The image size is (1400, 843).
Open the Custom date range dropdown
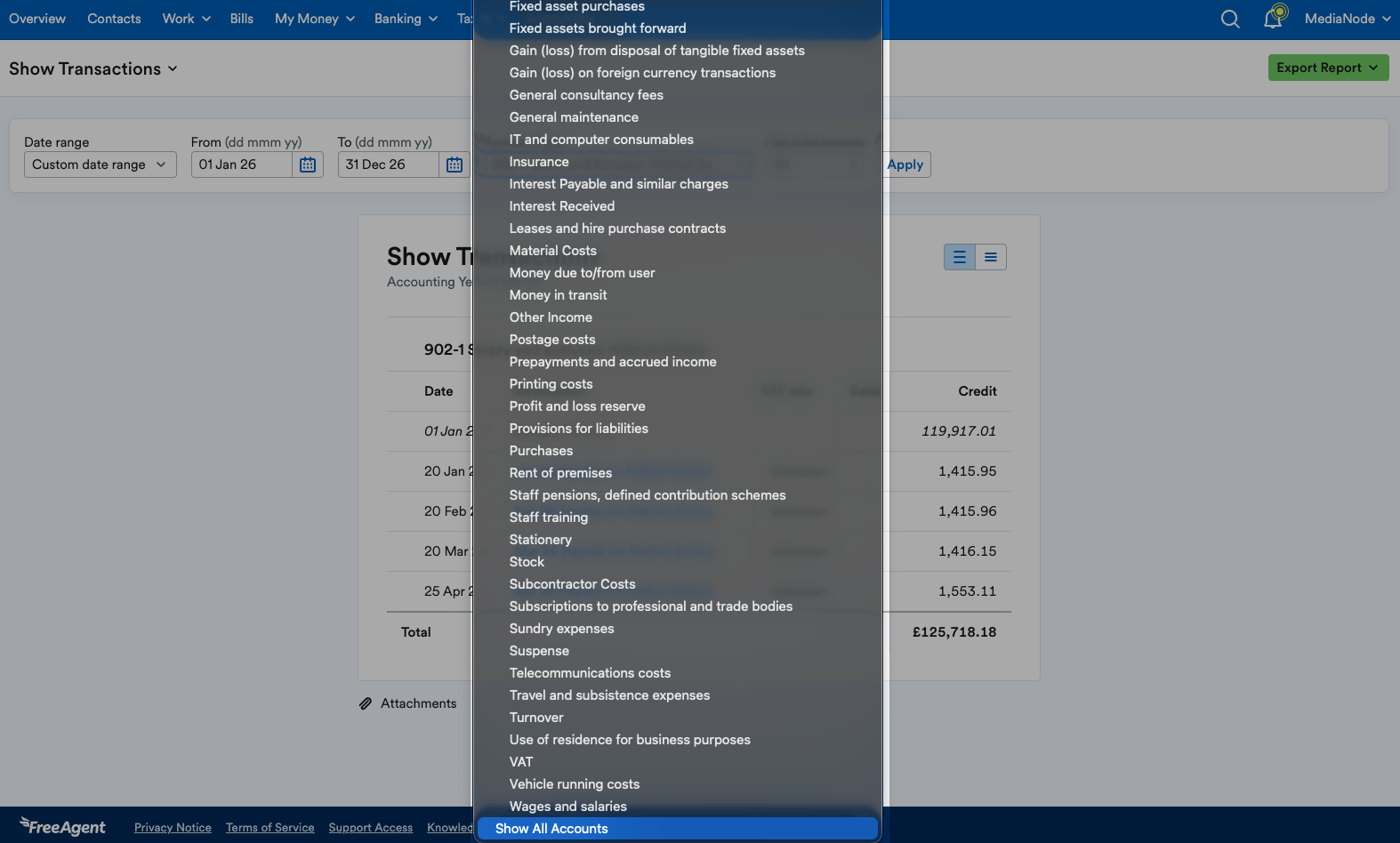click(x=101, y=165)
